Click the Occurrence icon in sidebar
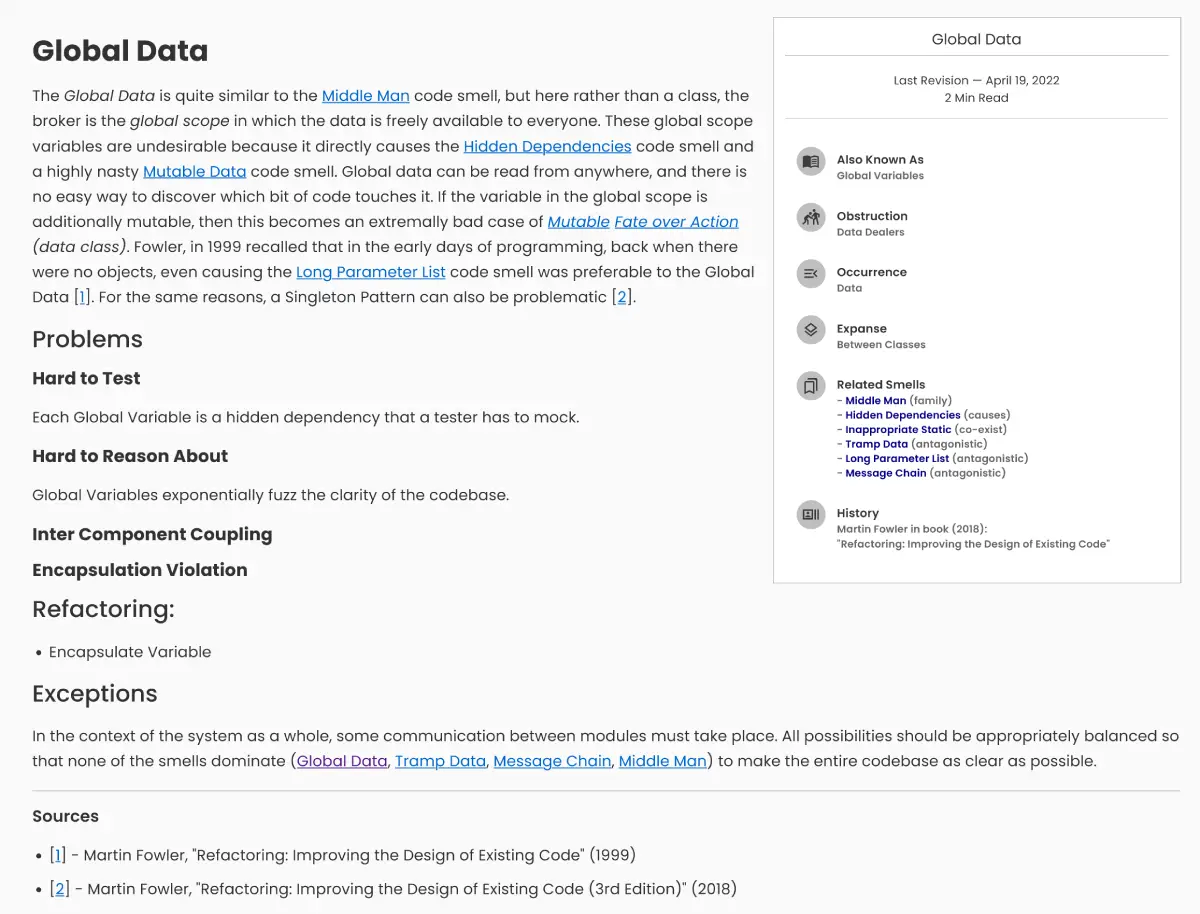Screen dimensions: 1200x914 pyautogui.click(x=811, y=273)
